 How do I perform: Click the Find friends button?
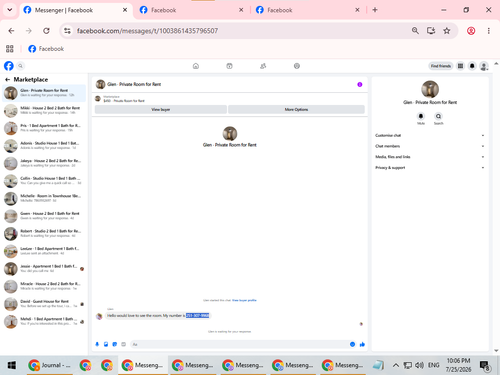point(441,66)
